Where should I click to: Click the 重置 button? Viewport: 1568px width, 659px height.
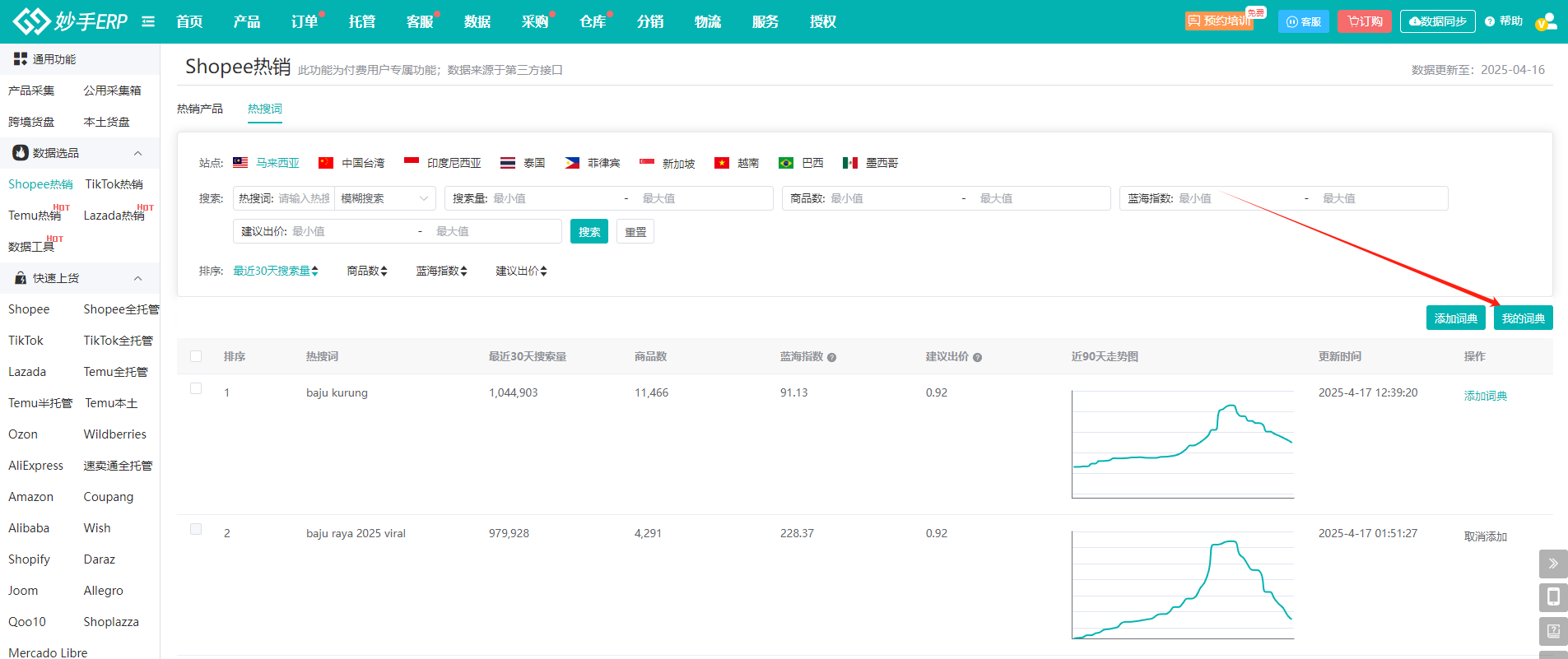point(635,231)
